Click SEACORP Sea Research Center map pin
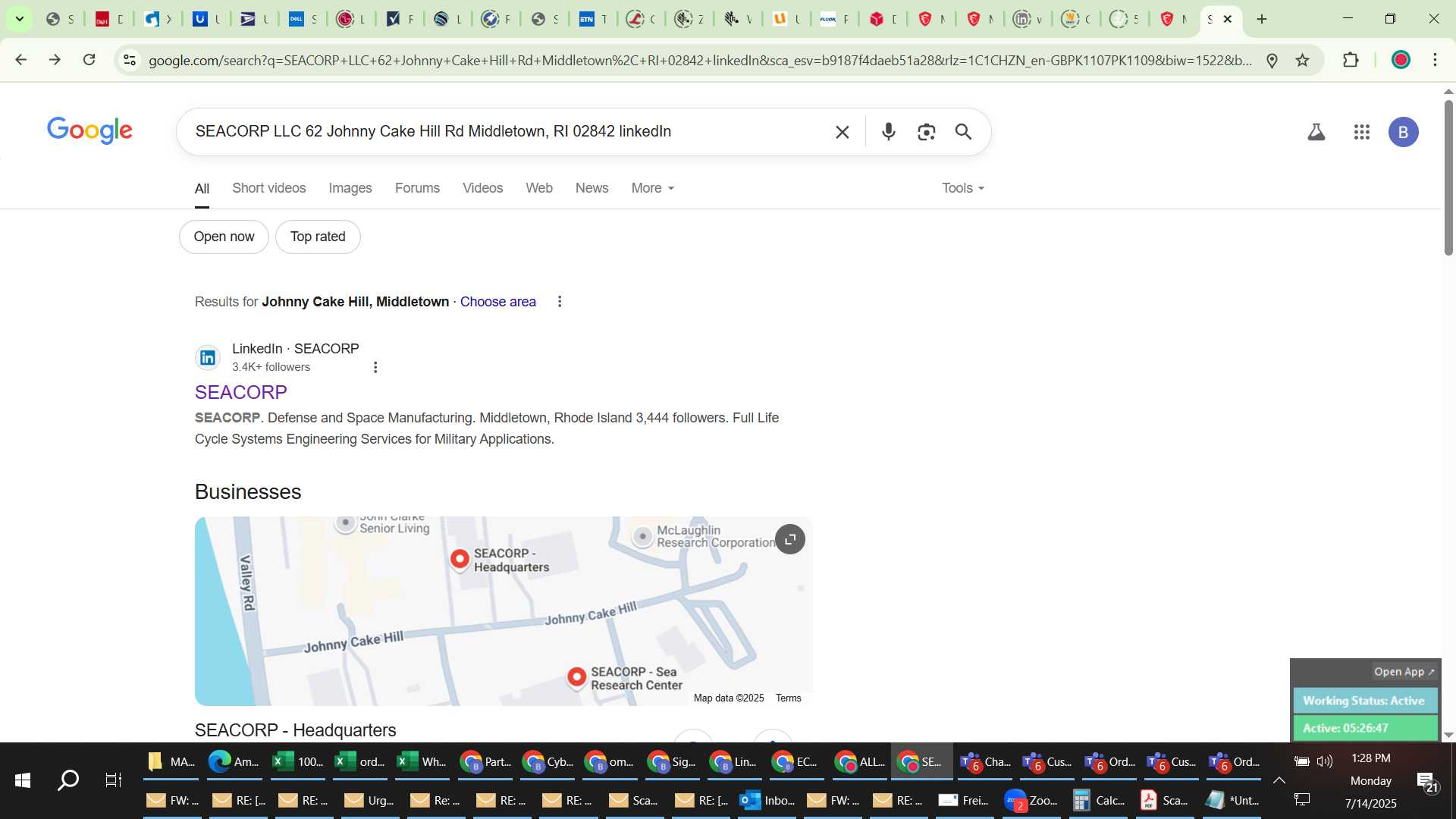Image resolution: width=1456 pixels, height=819 pixels. coord(577,677)
